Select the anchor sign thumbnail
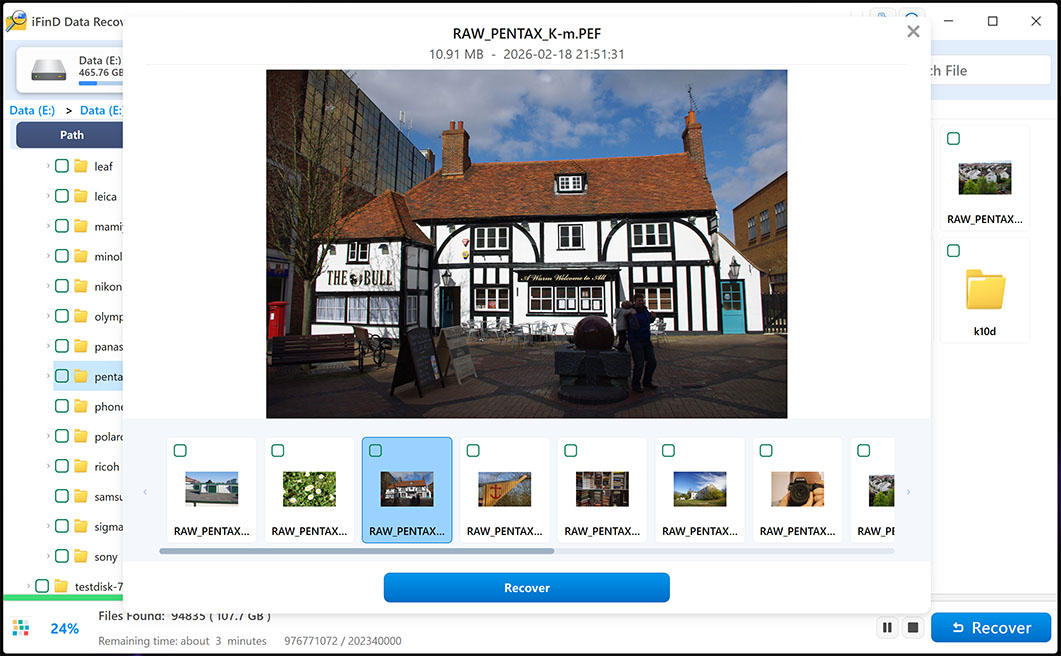The height and width of the screenshot is (656, 1061). (505, 489)
